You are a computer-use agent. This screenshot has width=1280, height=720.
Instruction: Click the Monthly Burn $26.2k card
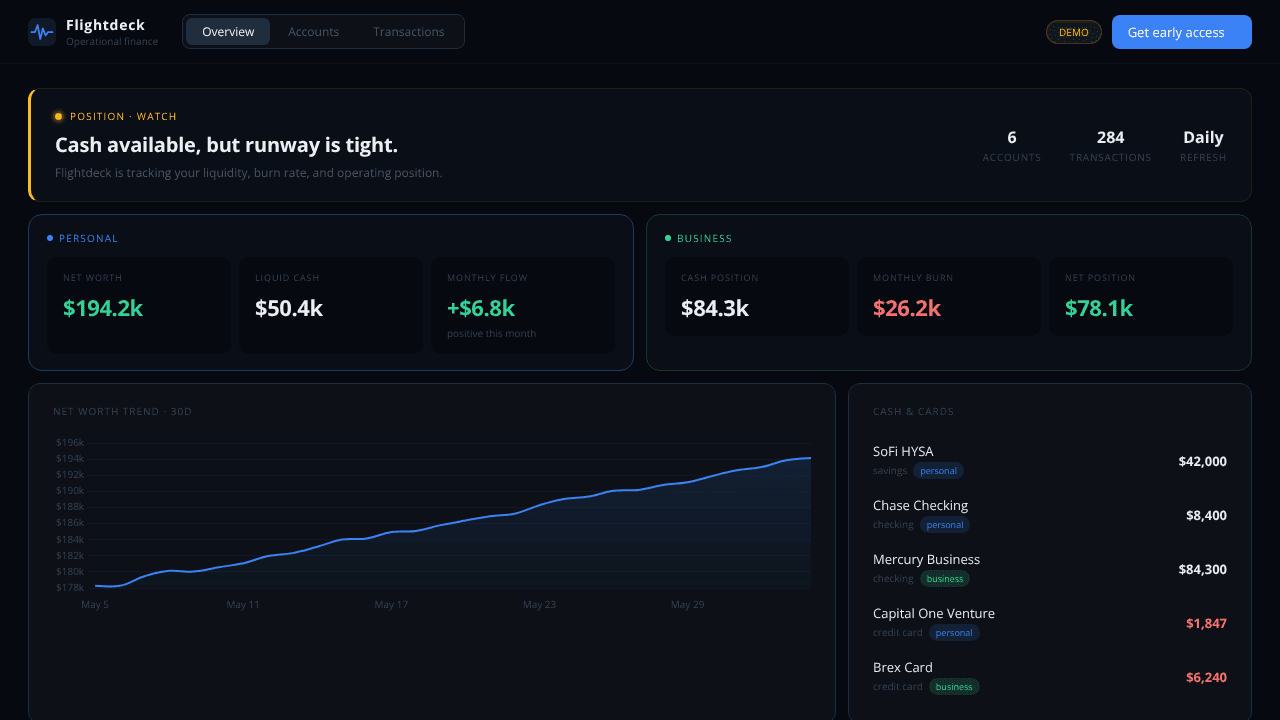coord(949,296)
